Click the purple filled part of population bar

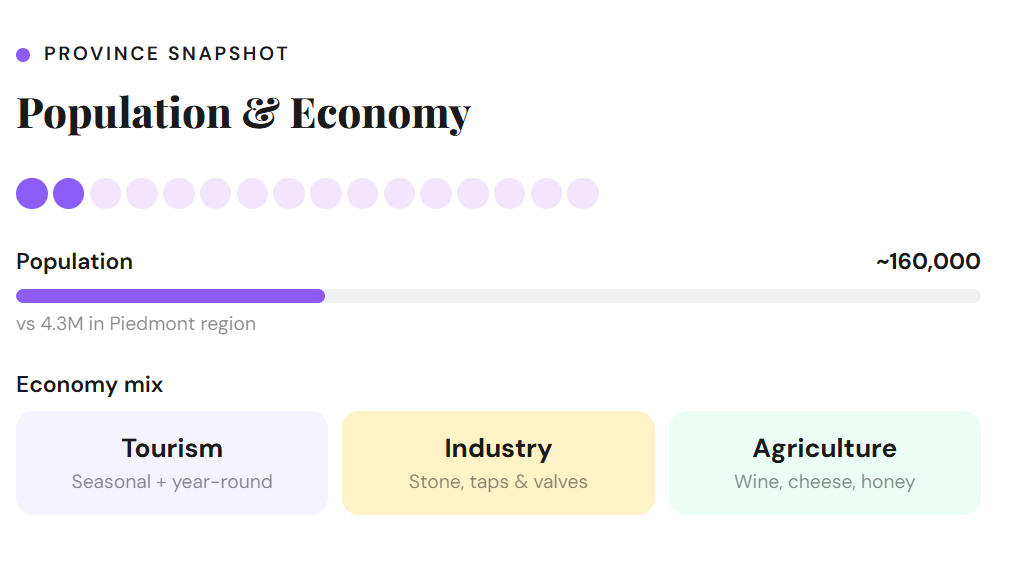coord(170,296)
